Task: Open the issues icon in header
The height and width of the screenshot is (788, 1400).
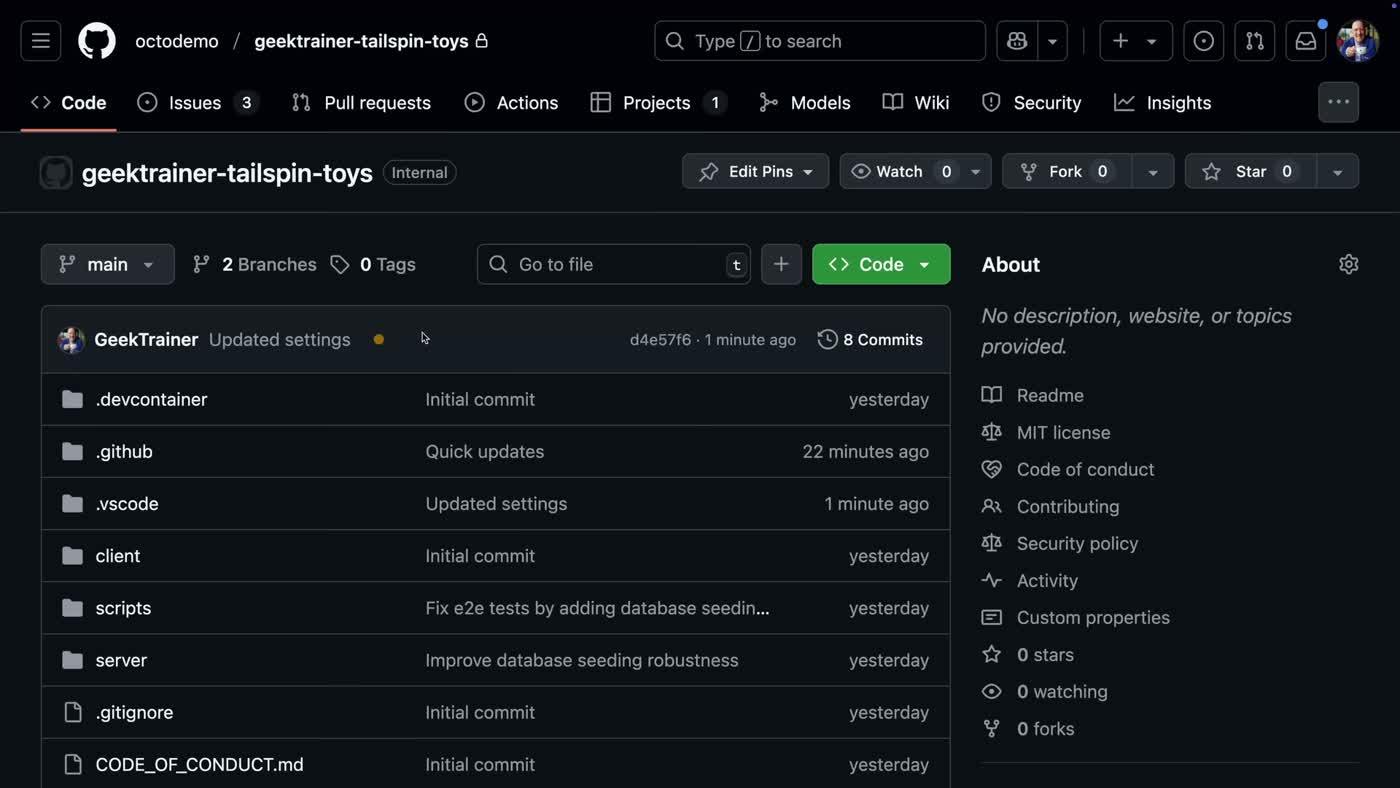Action: [1204, 41]
